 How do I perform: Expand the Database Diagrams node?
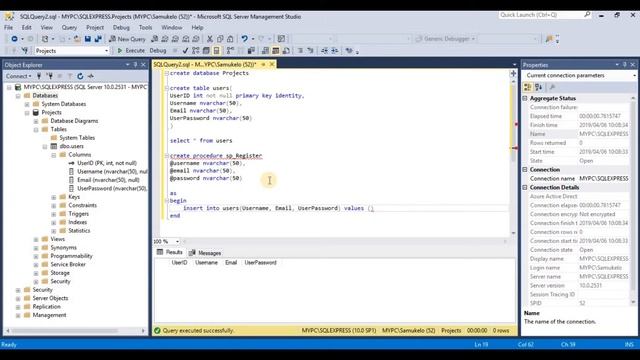pos(36,121)
